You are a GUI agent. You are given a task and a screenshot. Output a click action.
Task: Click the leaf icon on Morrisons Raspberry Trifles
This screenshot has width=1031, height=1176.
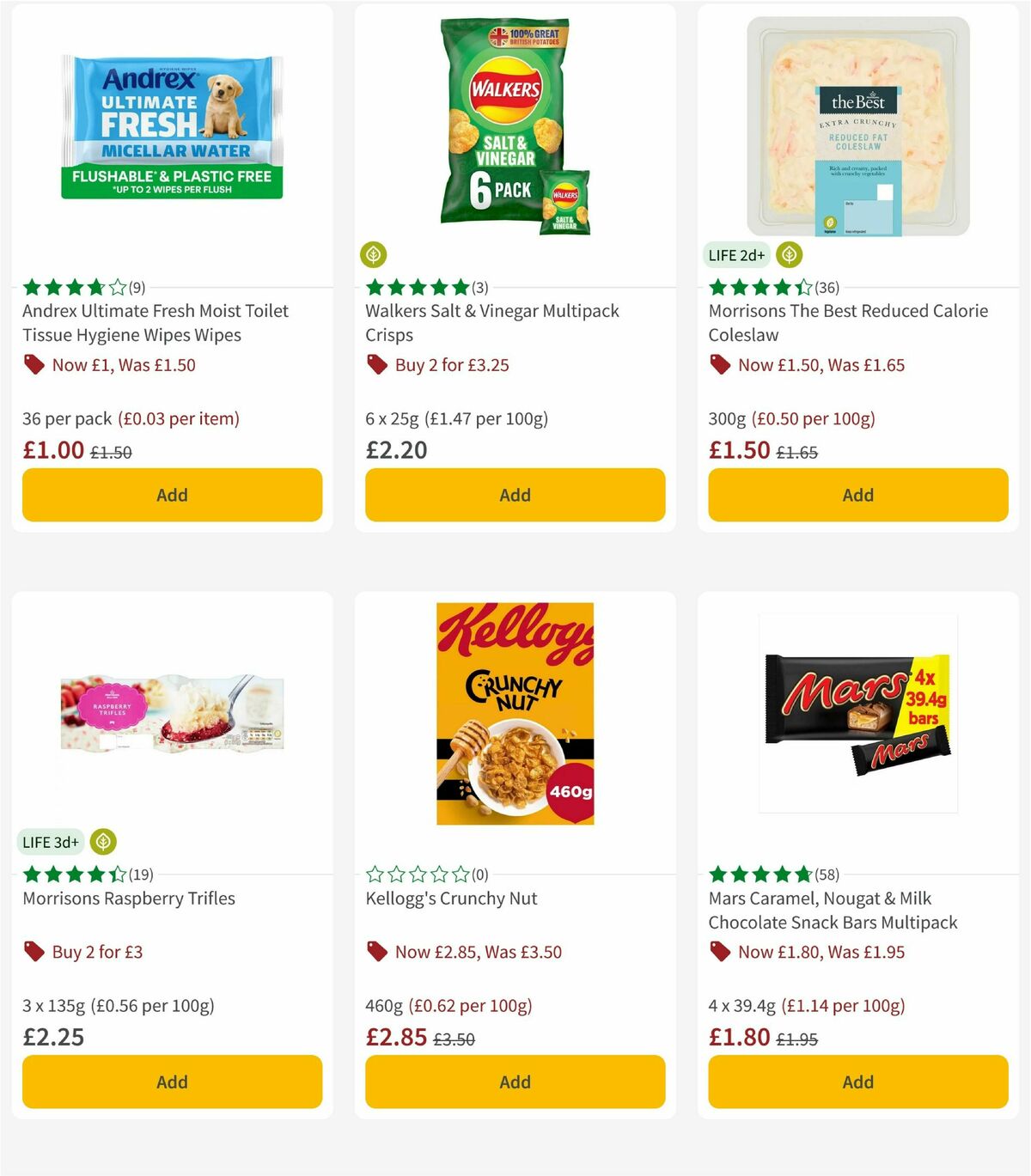(x=102, y=842)
